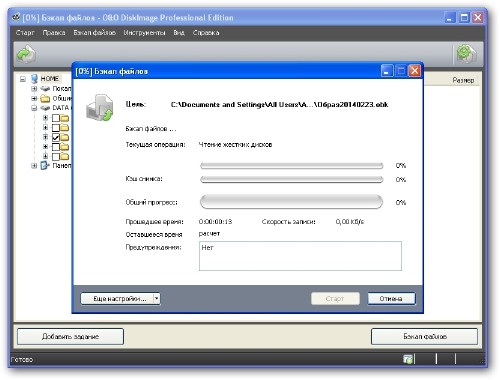Click the main window resize grip
The image size is (500, 380).
click(482, 360)
